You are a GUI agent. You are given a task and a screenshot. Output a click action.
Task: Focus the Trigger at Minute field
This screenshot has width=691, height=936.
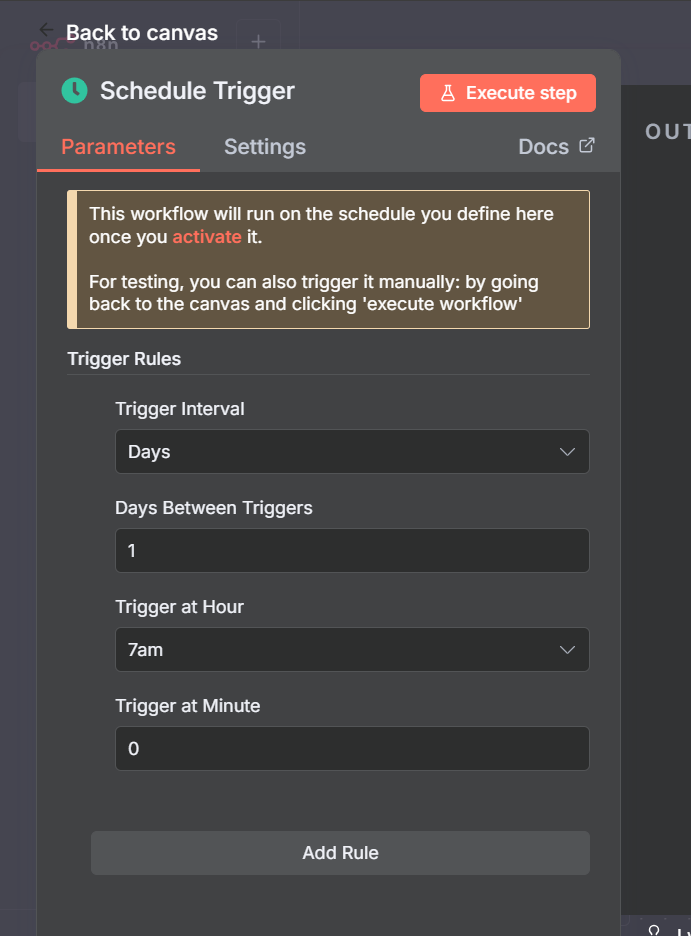(352, 749)
